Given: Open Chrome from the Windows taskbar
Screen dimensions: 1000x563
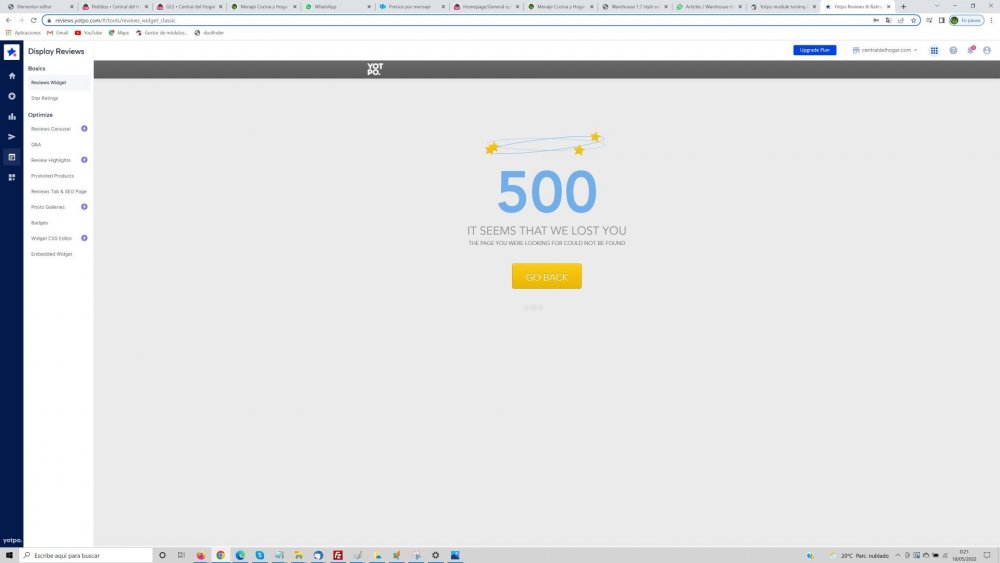Looking at the screenshot, I should click(221, 555).
